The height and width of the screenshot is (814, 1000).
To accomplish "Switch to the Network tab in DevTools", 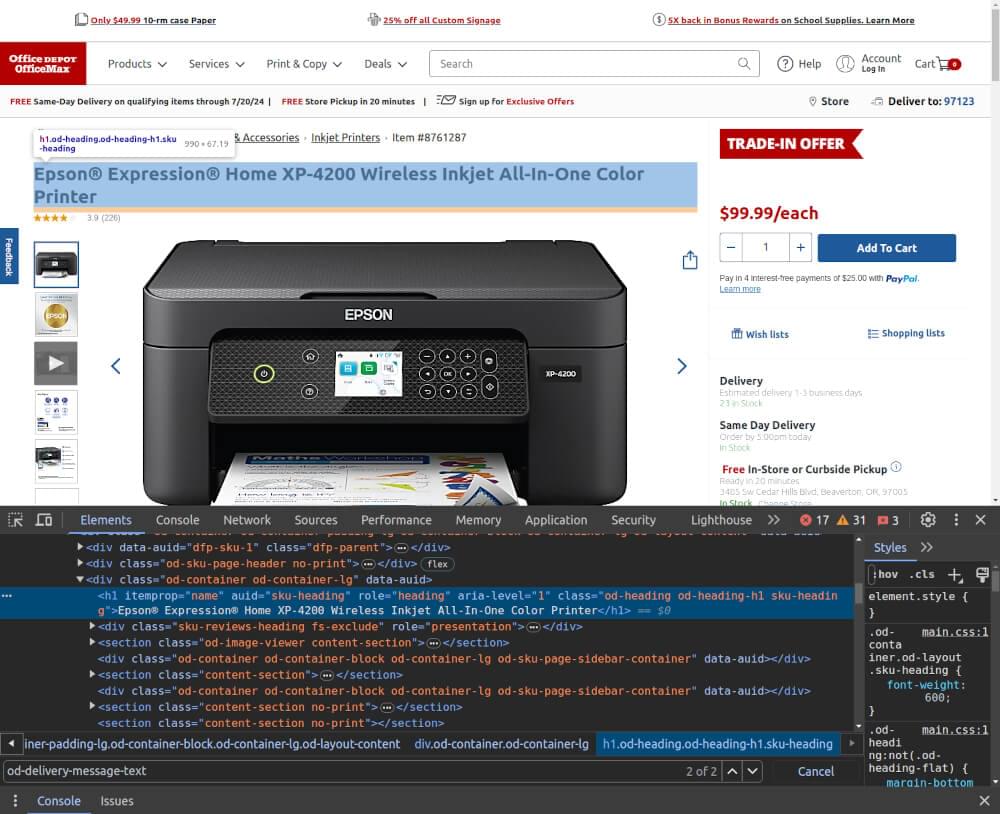I will pos(246,519).
